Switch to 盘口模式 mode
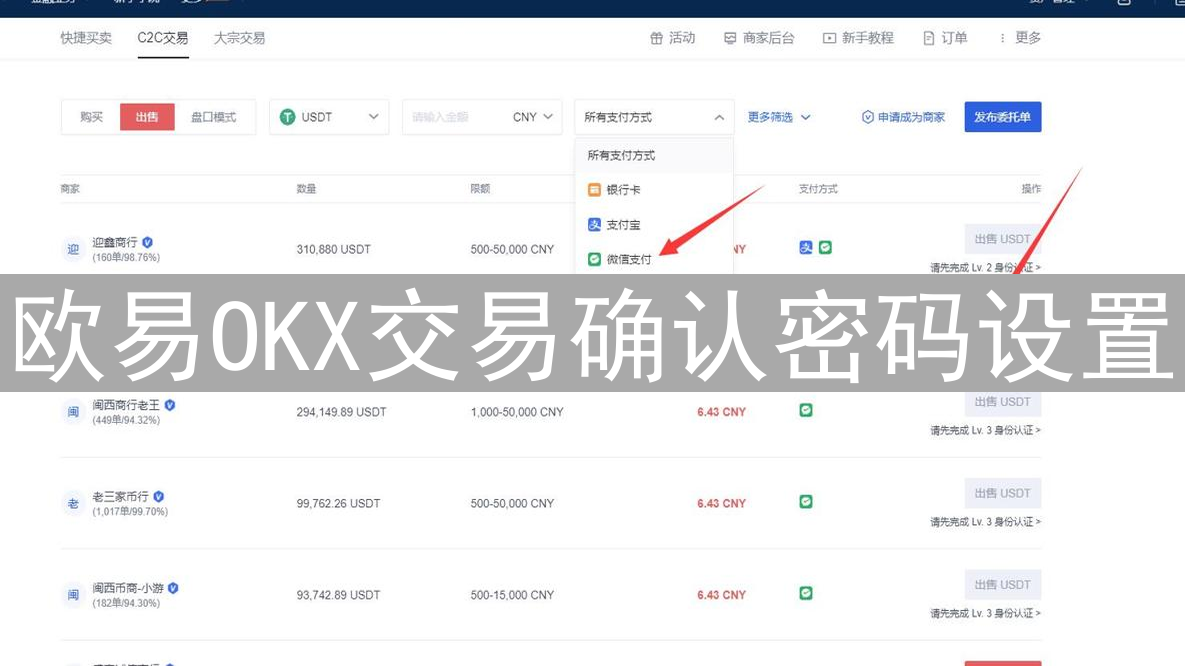 pos(213,117)
